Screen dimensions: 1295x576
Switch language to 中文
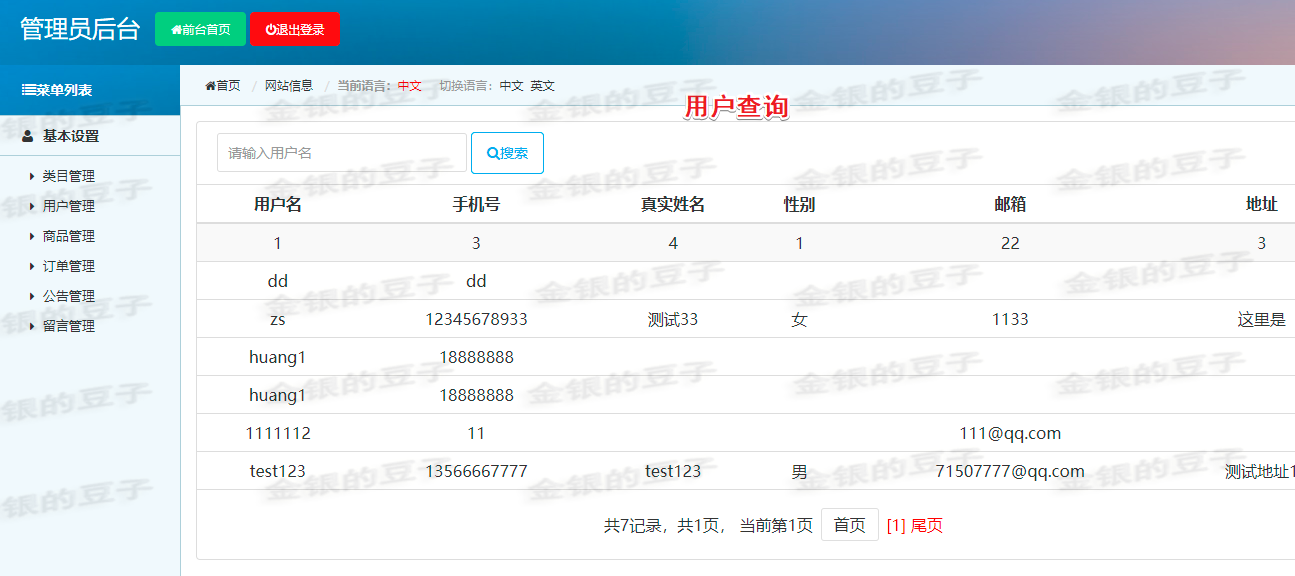pos(512,86)
